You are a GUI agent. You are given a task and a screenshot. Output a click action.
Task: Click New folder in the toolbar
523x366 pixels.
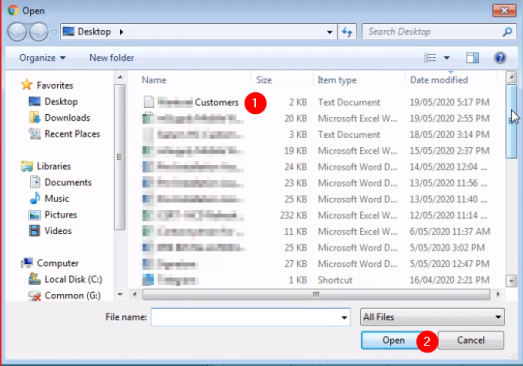(x=111, y=58)
